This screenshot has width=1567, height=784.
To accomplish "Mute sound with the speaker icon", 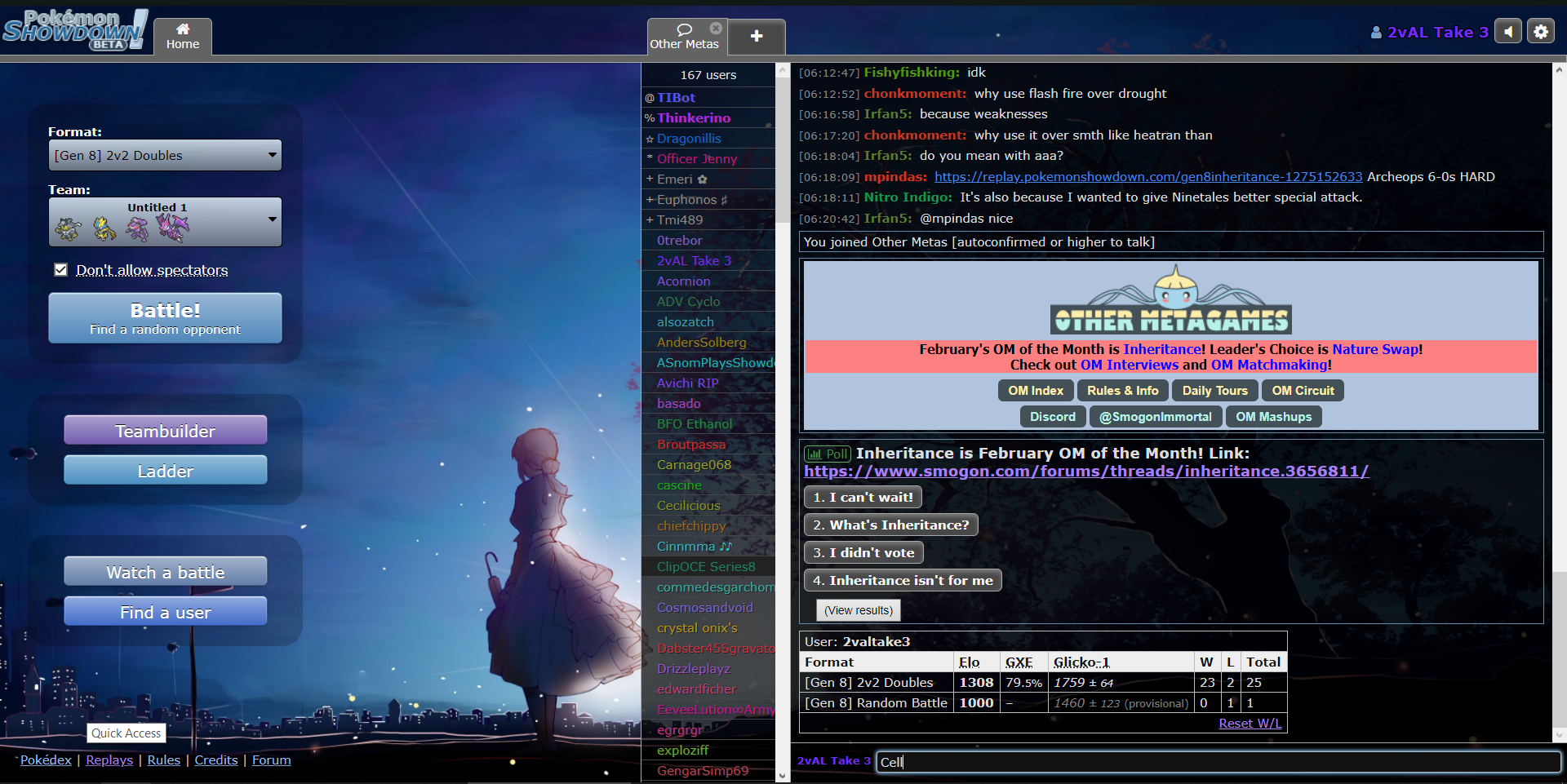I will tap(1508, 32).
